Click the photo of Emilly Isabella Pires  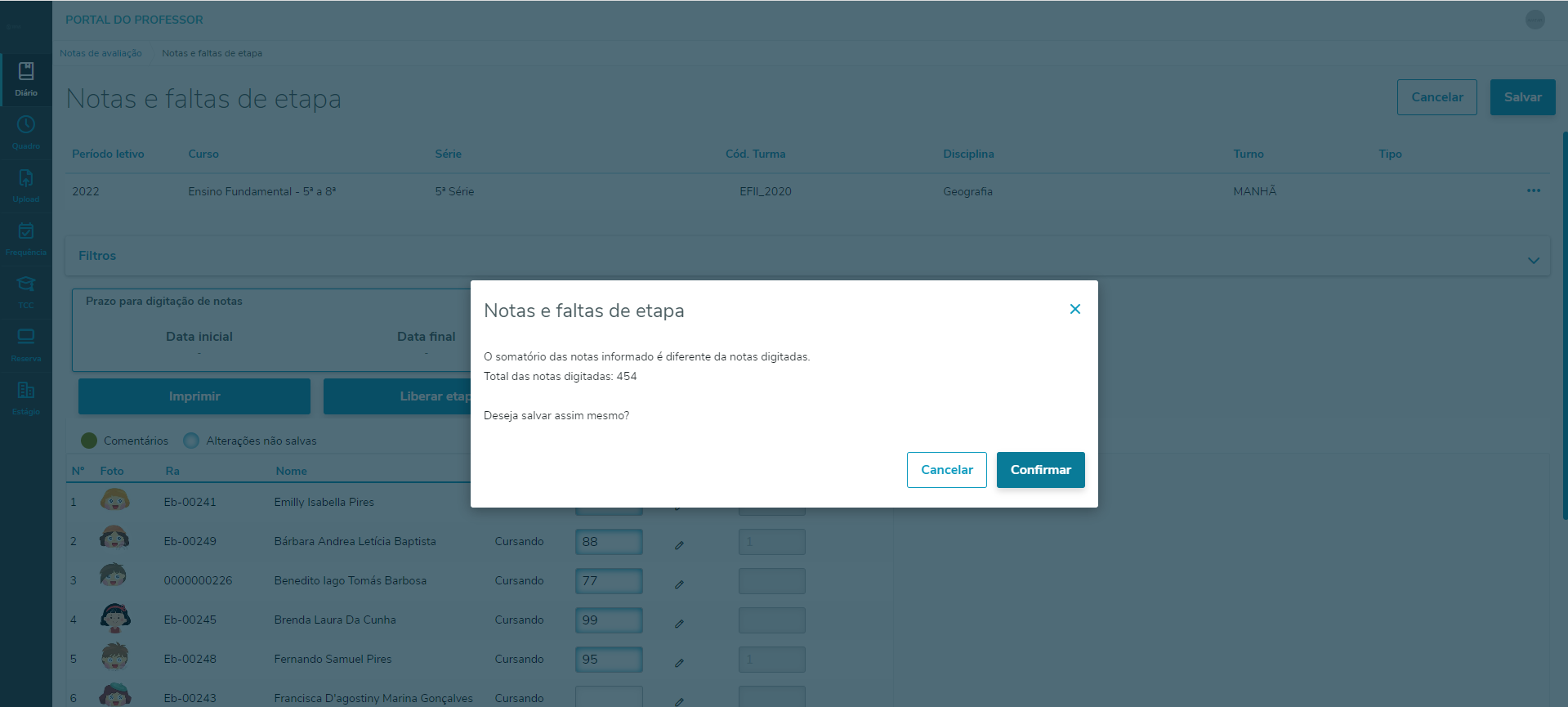click(x=115, y=499)
